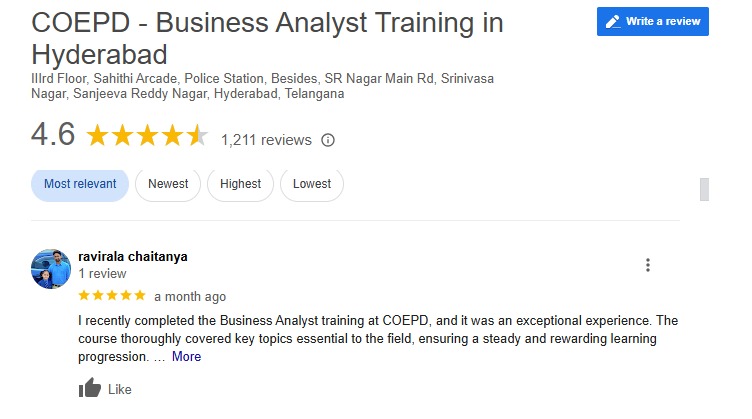Click the Like label under the review
The image size is (752, 419).
coord(119,389)
